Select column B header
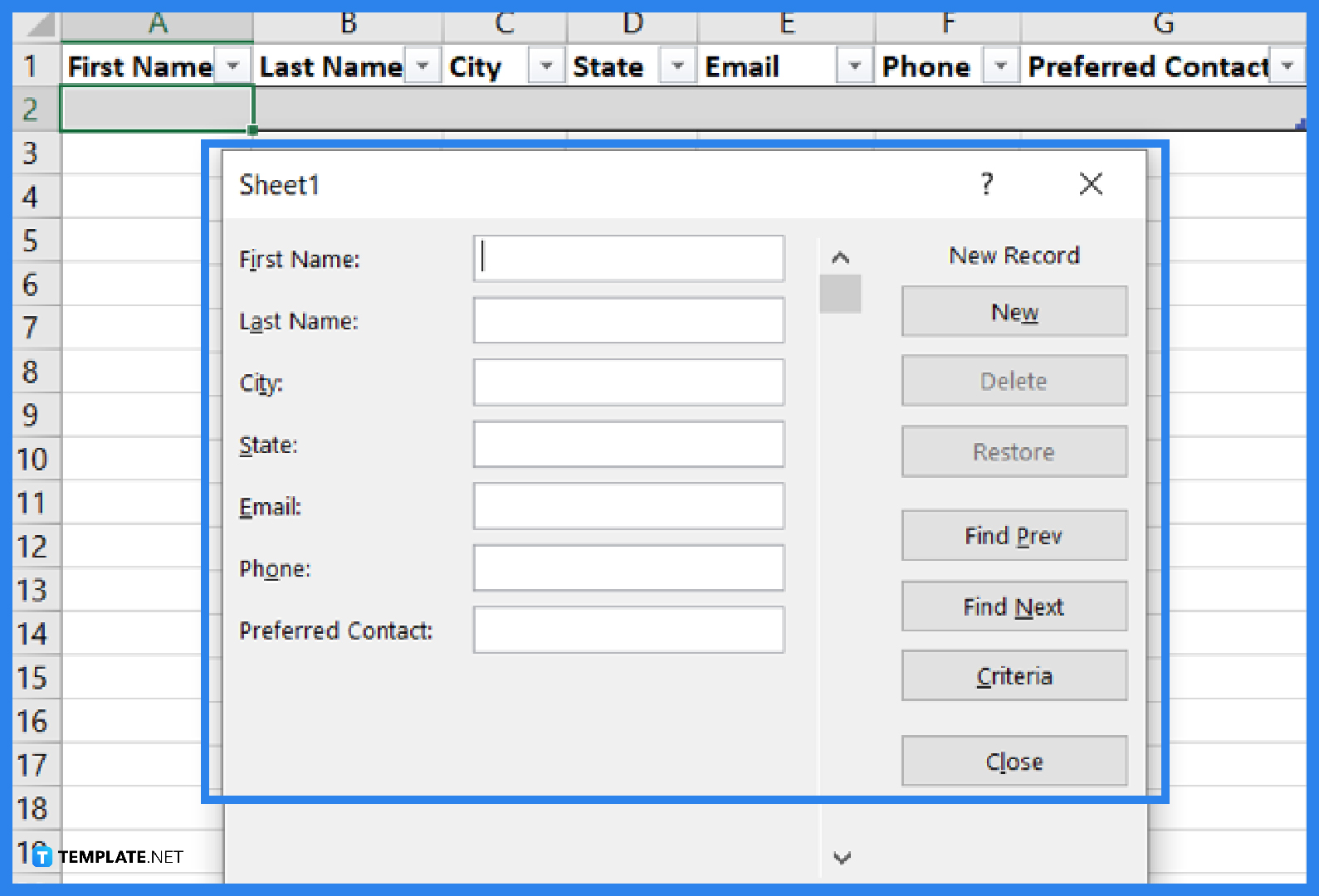Screen dimensions: 1319x896 click(349, 26)
